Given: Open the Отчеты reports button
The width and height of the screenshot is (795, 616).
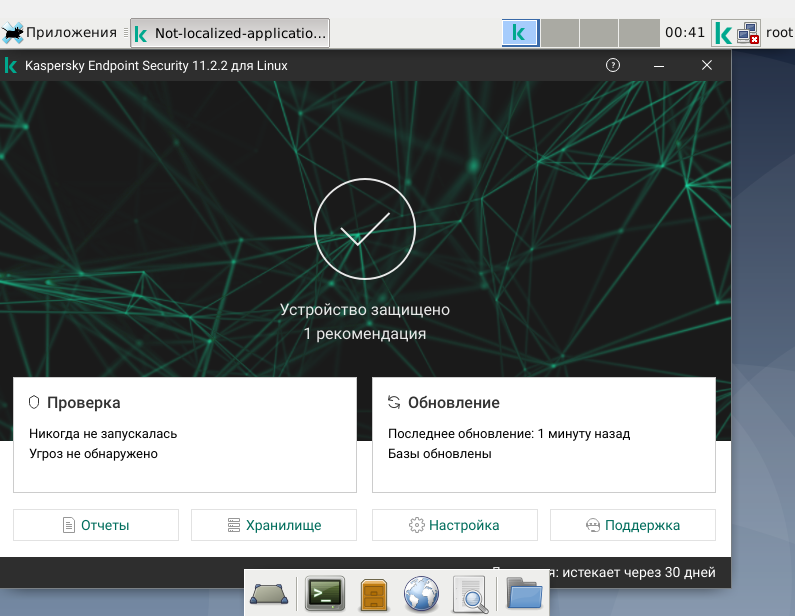Looking at the screenshot, I should pyautogui.click(x=96, y=525).
